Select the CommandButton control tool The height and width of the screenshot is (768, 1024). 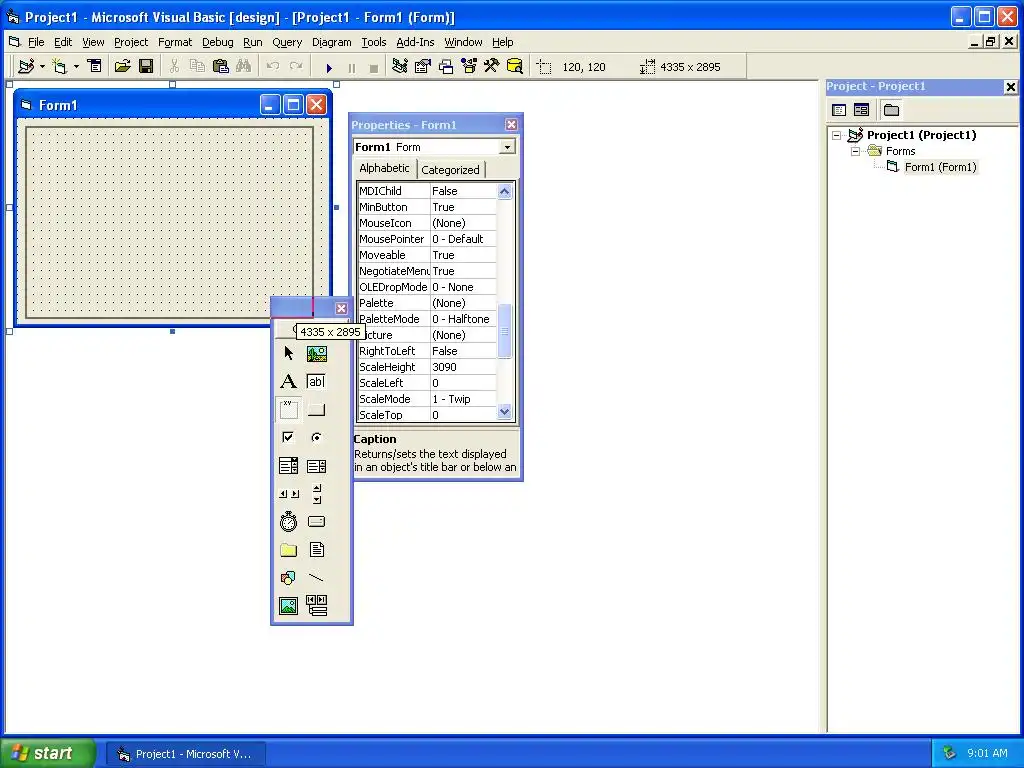pyautogui.click(x=317, y=409)
